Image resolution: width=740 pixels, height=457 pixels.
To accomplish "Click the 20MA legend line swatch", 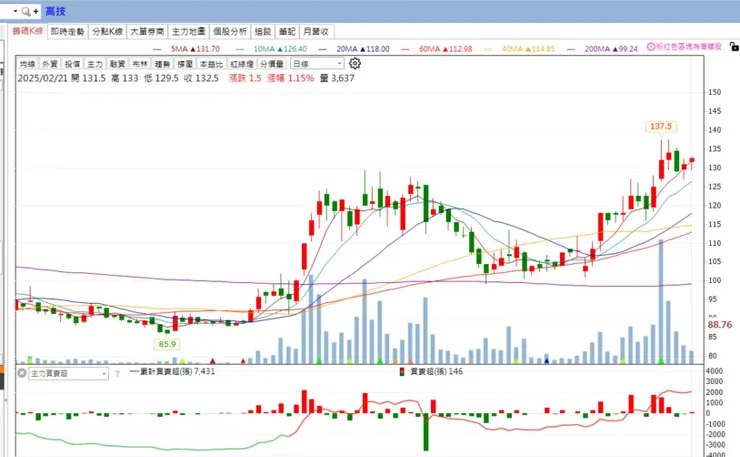I will point(322,49).
